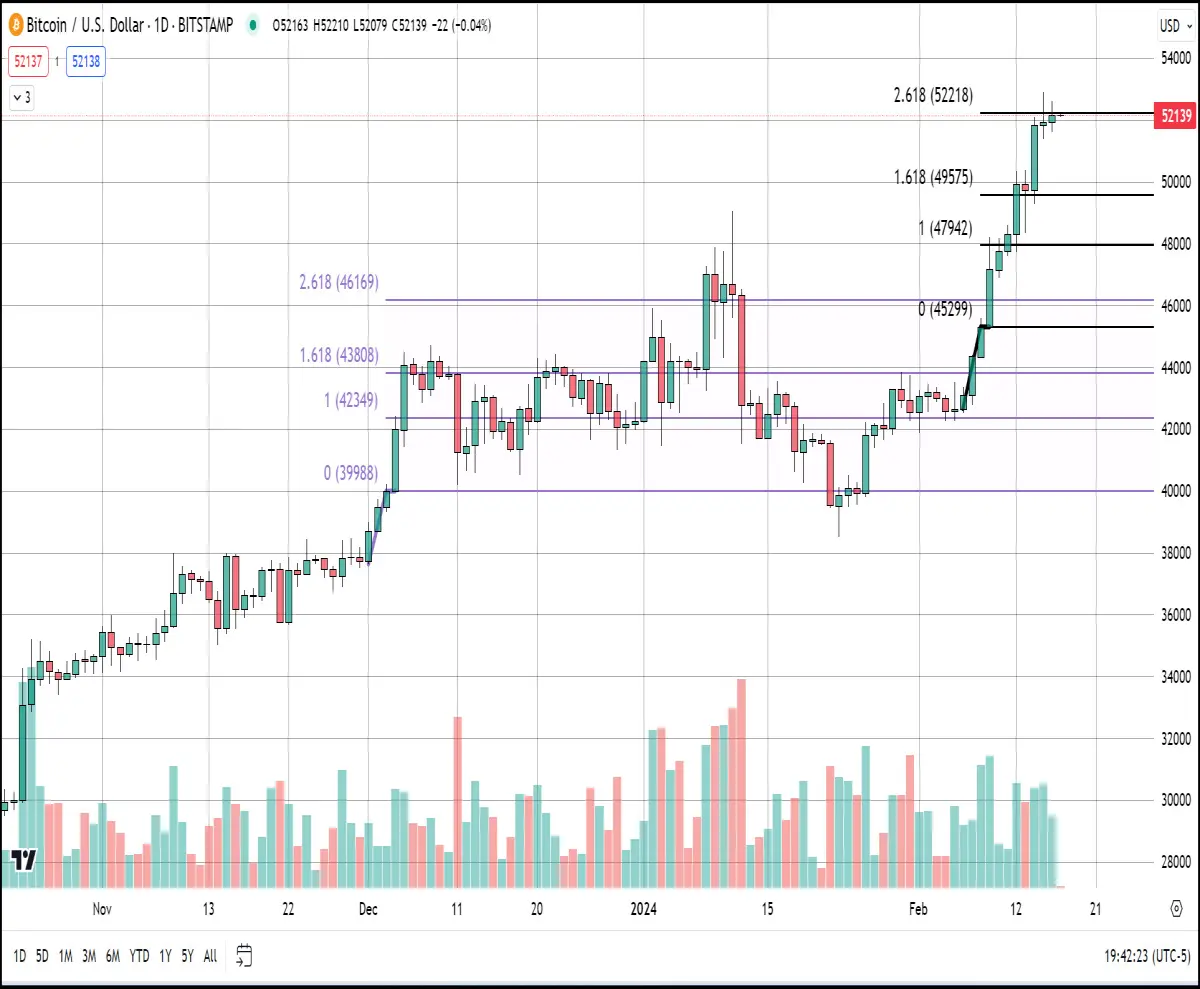This screenshot has width=1200, height=989.
Task: Select the 1D time range
Action: [x=19, y=956]
